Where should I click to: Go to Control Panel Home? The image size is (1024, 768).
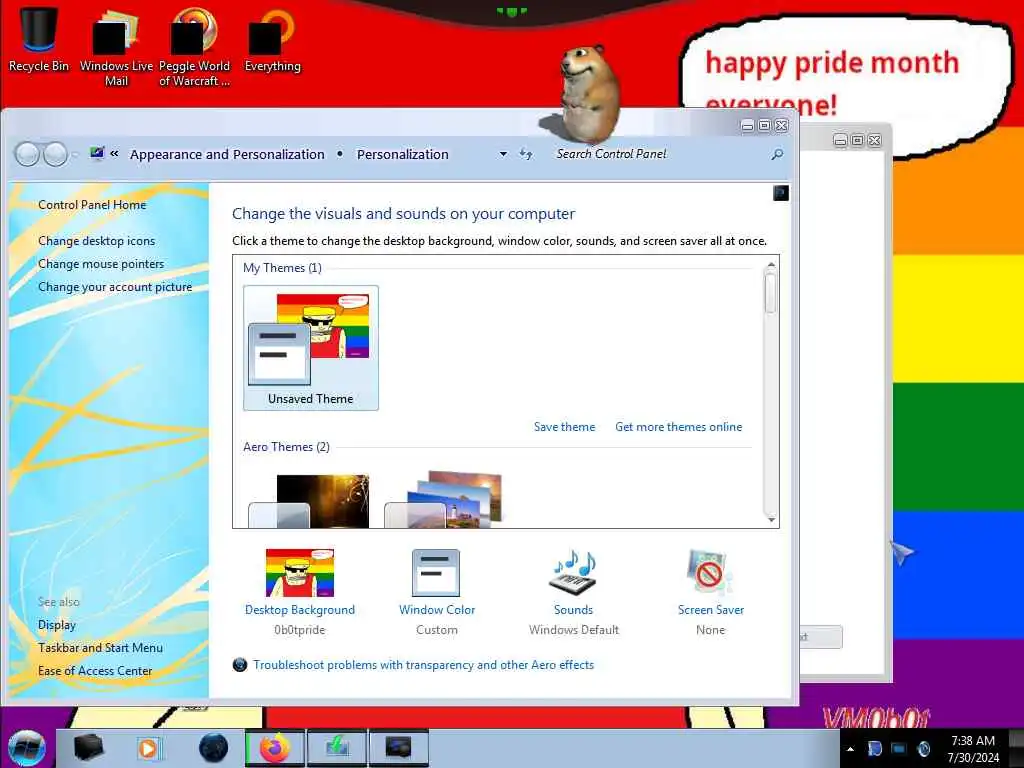(92, 204)
